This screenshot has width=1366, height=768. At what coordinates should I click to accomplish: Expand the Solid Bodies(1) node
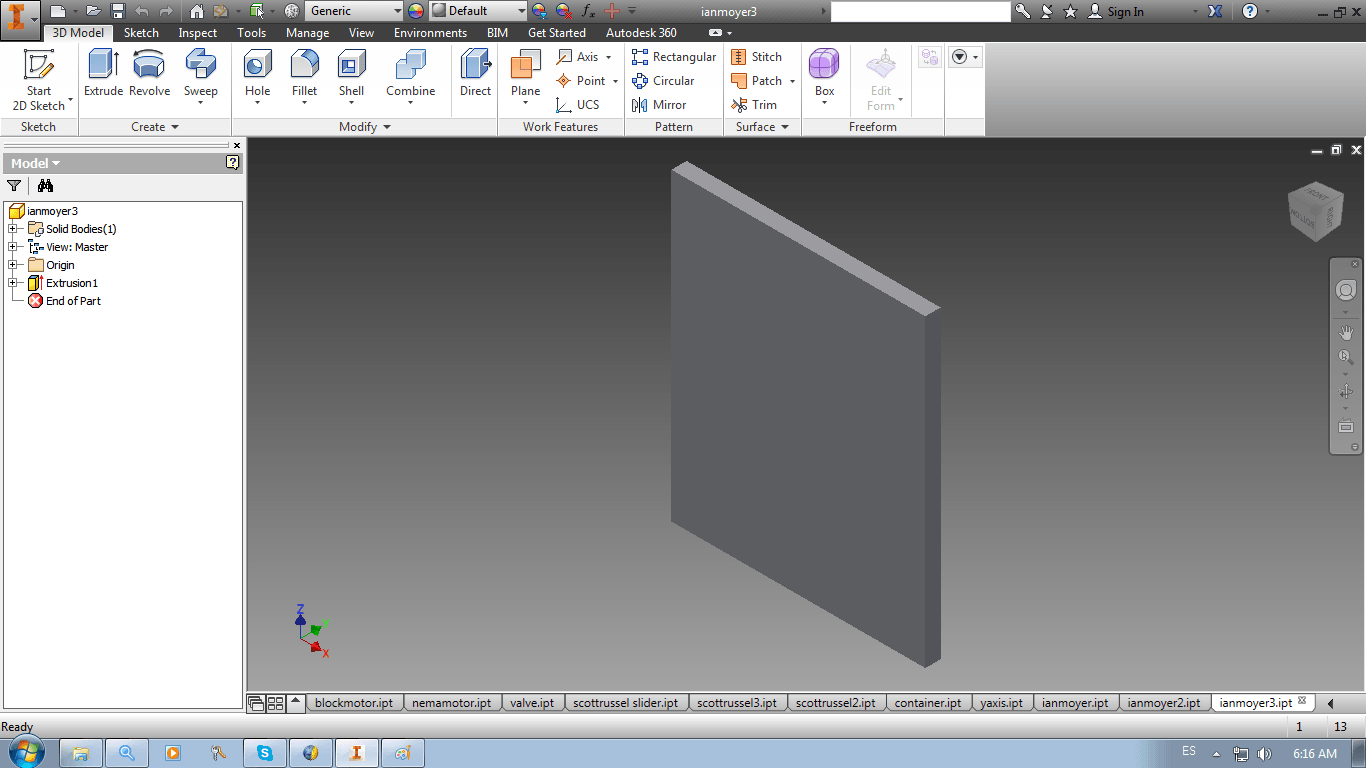pos(13,229)
